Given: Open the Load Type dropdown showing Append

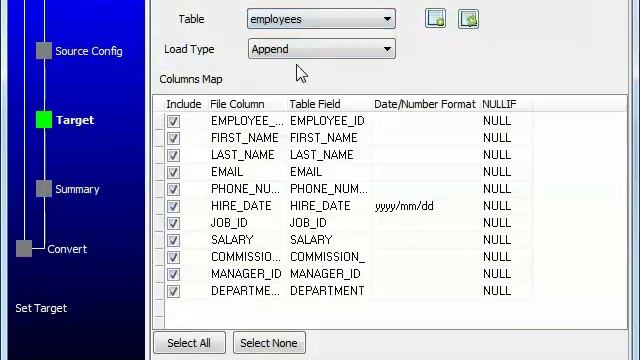Looking at the screenshot, I should (321, 49).
